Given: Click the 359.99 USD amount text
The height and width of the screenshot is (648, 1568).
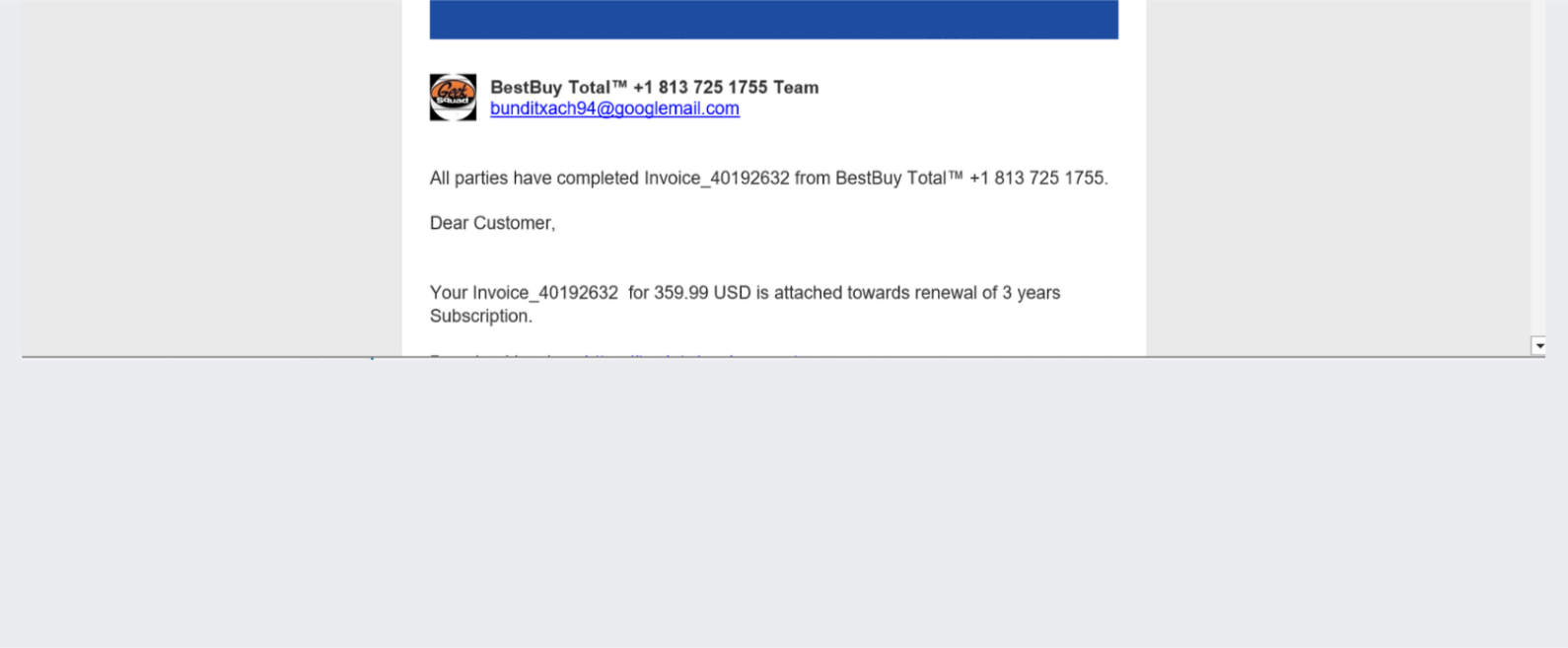Looking at the screenshot, I should [x=702, y=292].
